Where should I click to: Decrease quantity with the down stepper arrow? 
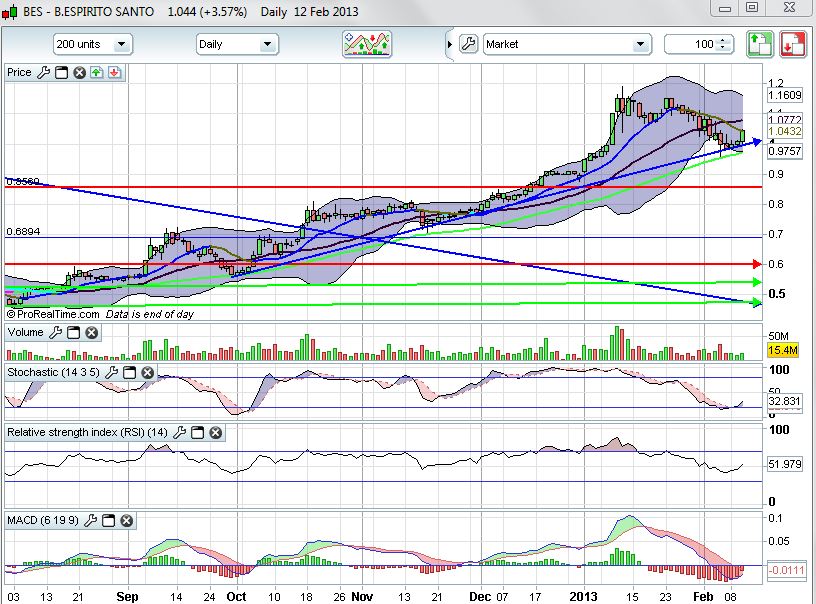723,48
